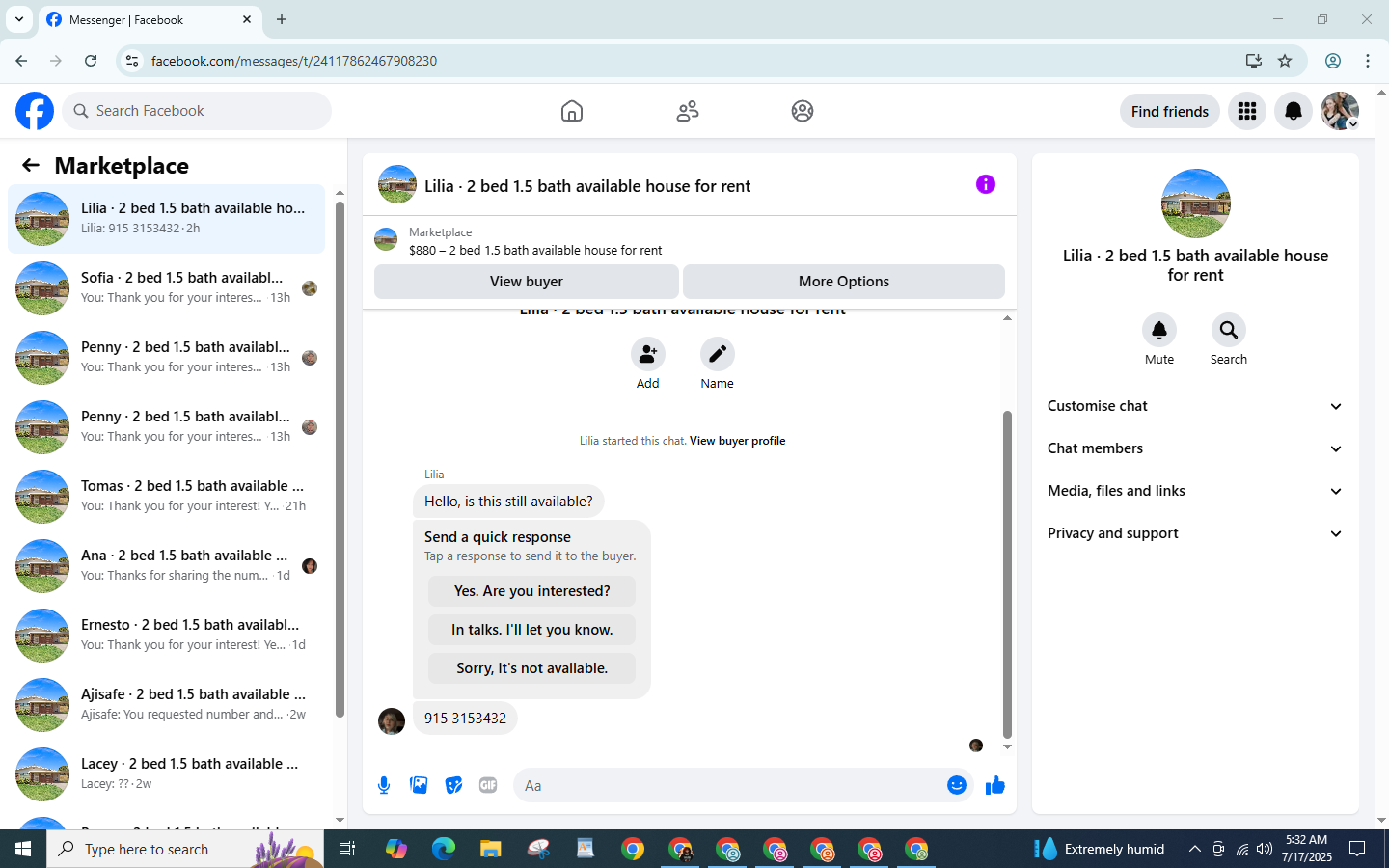Open Sofia's rental conversation

click(x=166, y=287)
